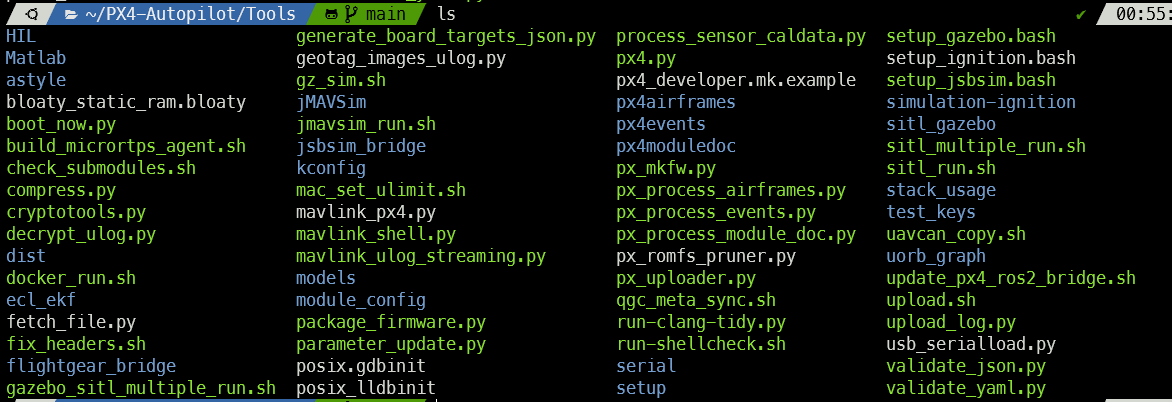Click the px_uploader.py file name

[686, 279]
